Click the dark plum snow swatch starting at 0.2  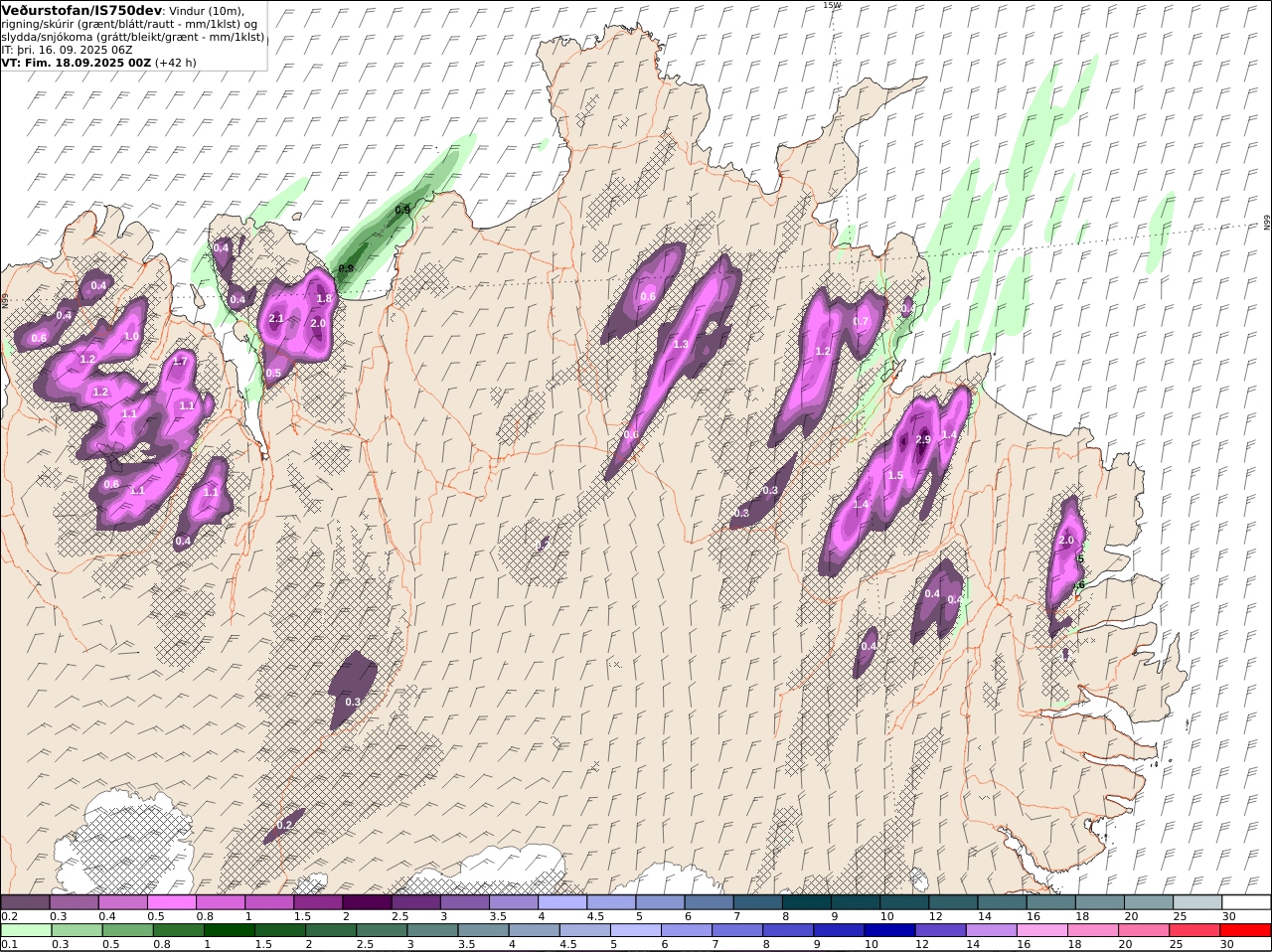[25, 902]
